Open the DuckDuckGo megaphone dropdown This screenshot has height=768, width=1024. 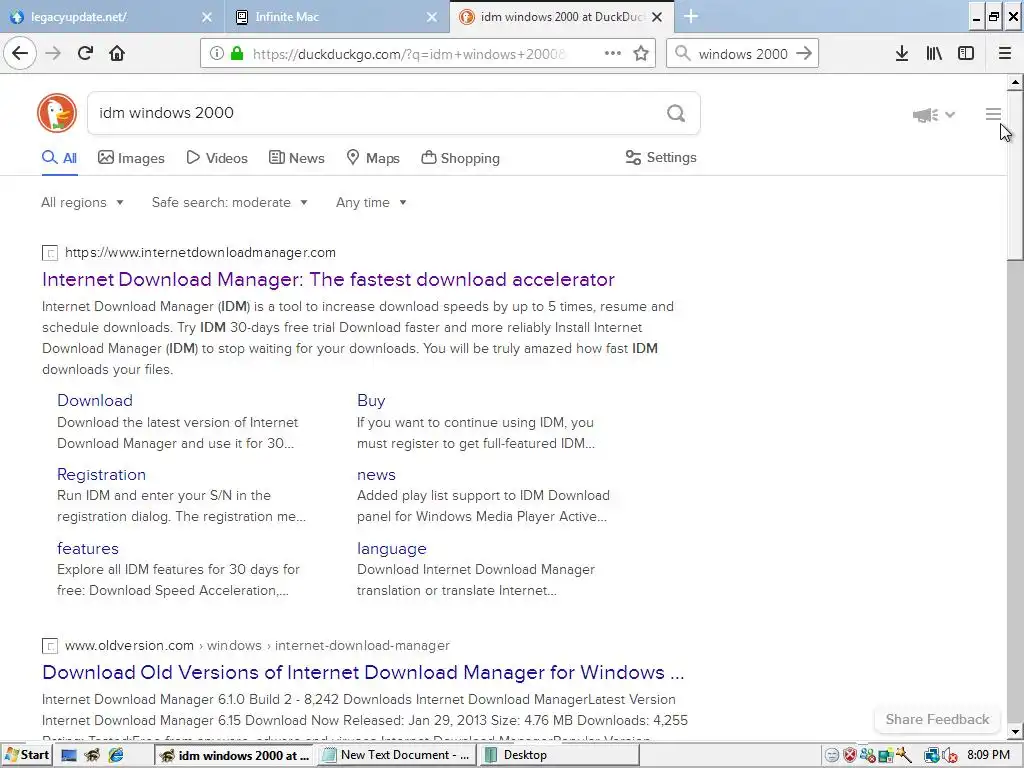coord(934,115)
